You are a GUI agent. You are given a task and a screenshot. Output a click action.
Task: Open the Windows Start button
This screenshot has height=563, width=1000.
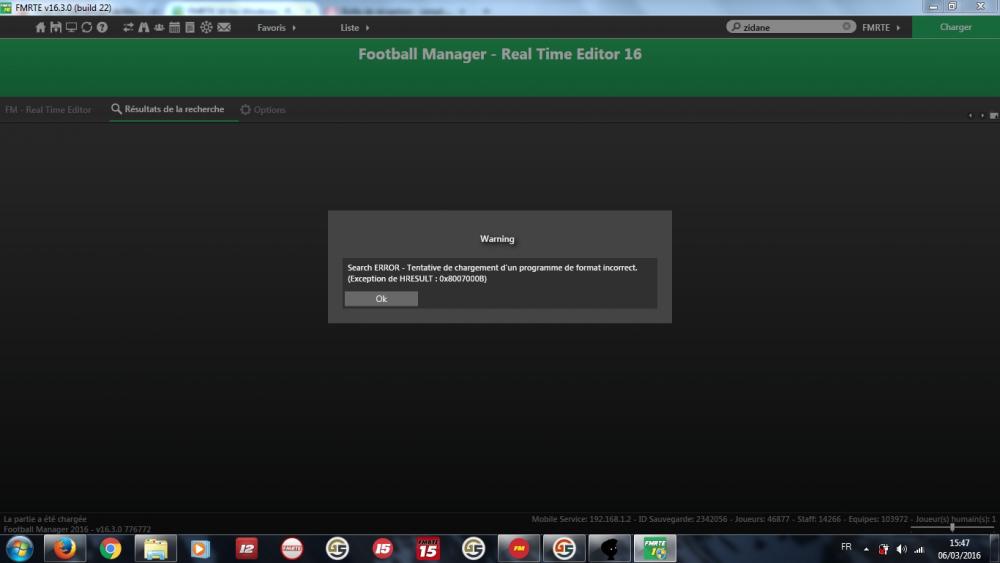19,548
